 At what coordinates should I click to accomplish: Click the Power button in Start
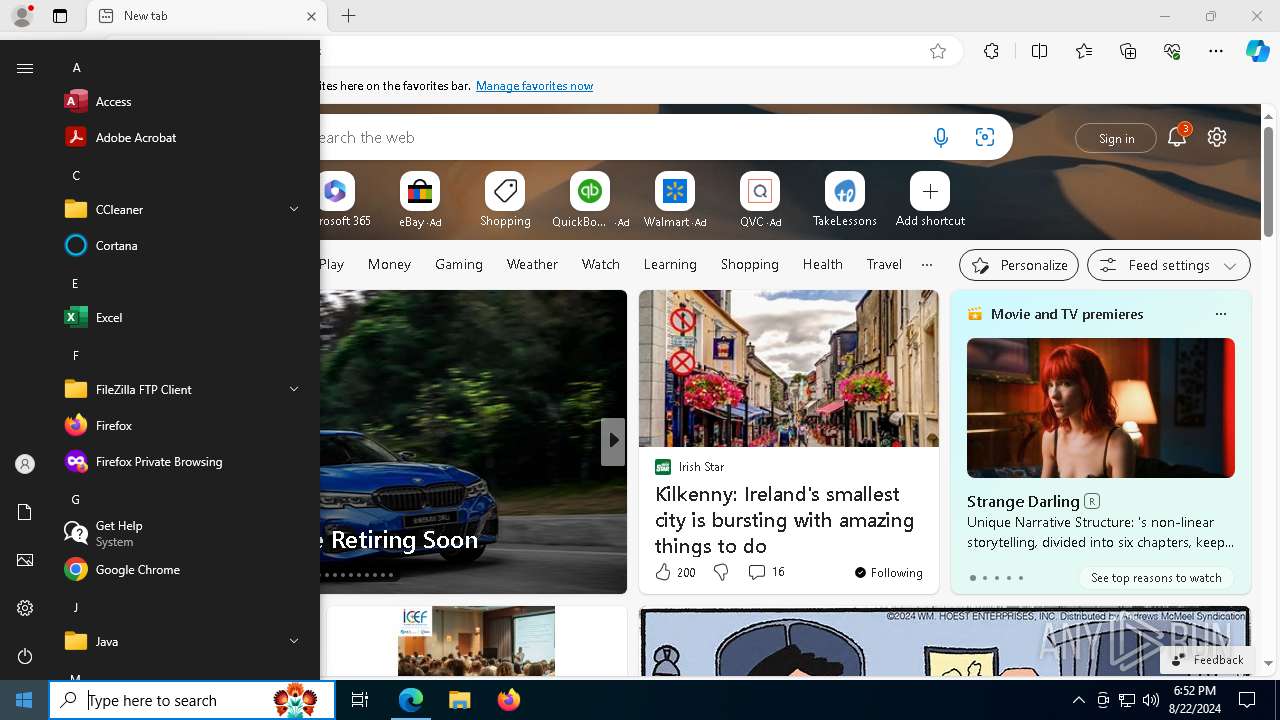click(x=25, y=656)
